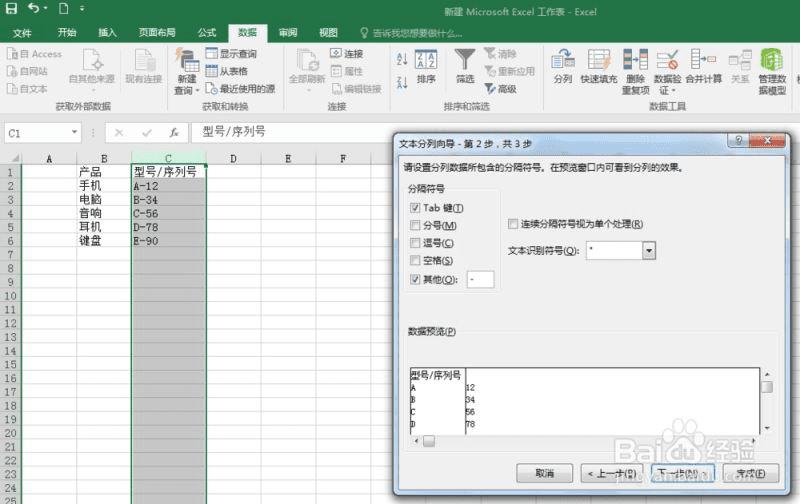The height and width of the screenshot is (504, 800).
Task: Switch to the Insert tab
Action: pos(107,33)
